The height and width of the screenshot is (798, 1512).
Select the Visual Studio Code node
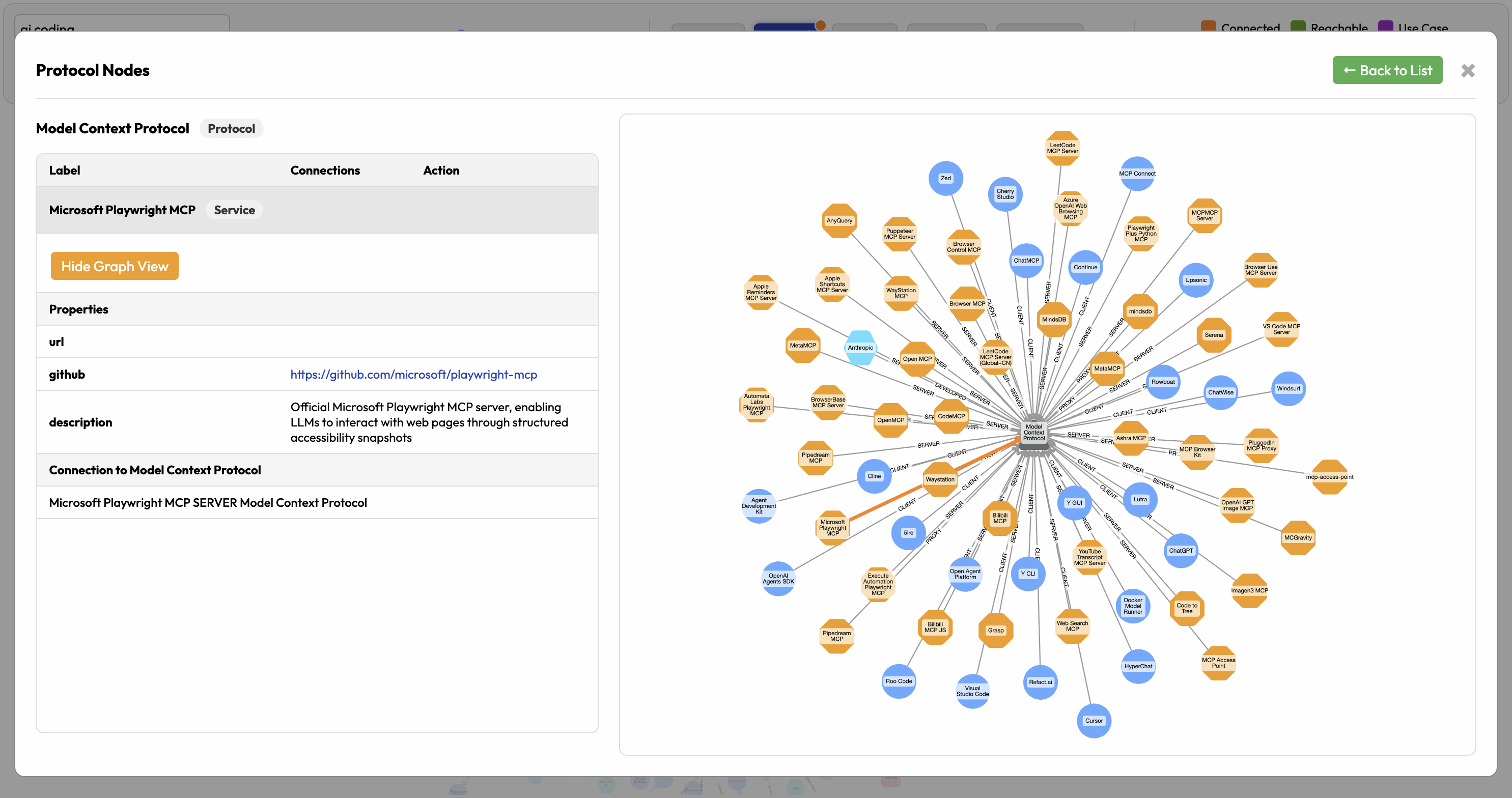972,692
